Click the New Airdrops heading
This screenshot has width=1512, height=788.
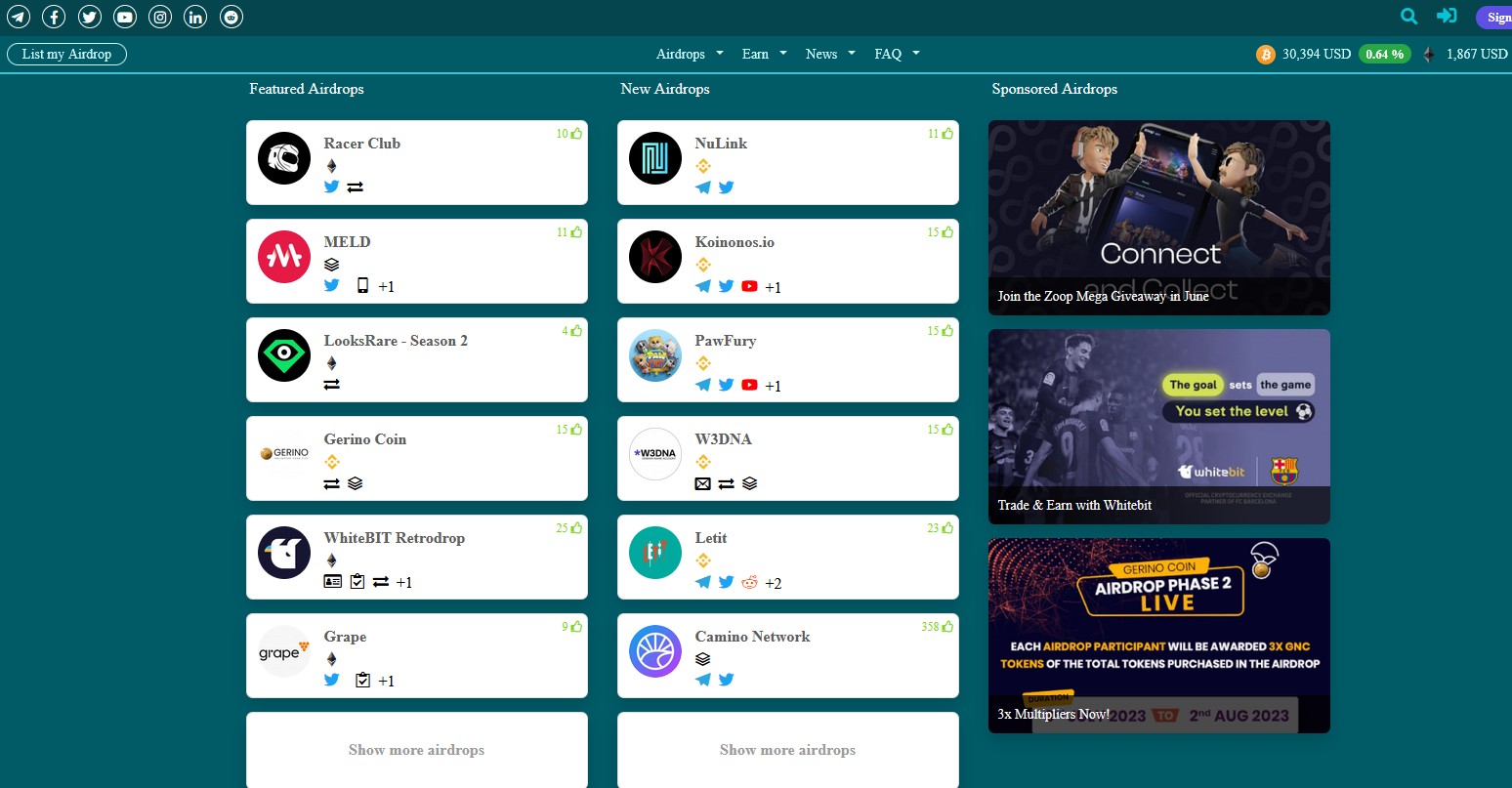(x=665, y=89)
